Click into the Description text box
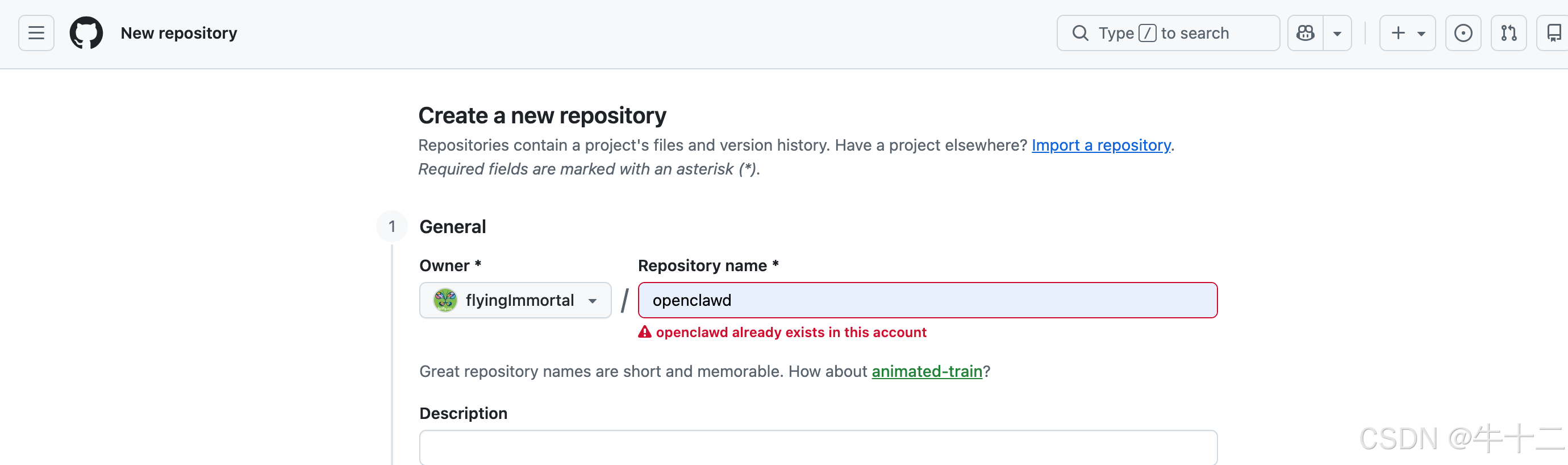1568x465 pixels. [818, 448]
